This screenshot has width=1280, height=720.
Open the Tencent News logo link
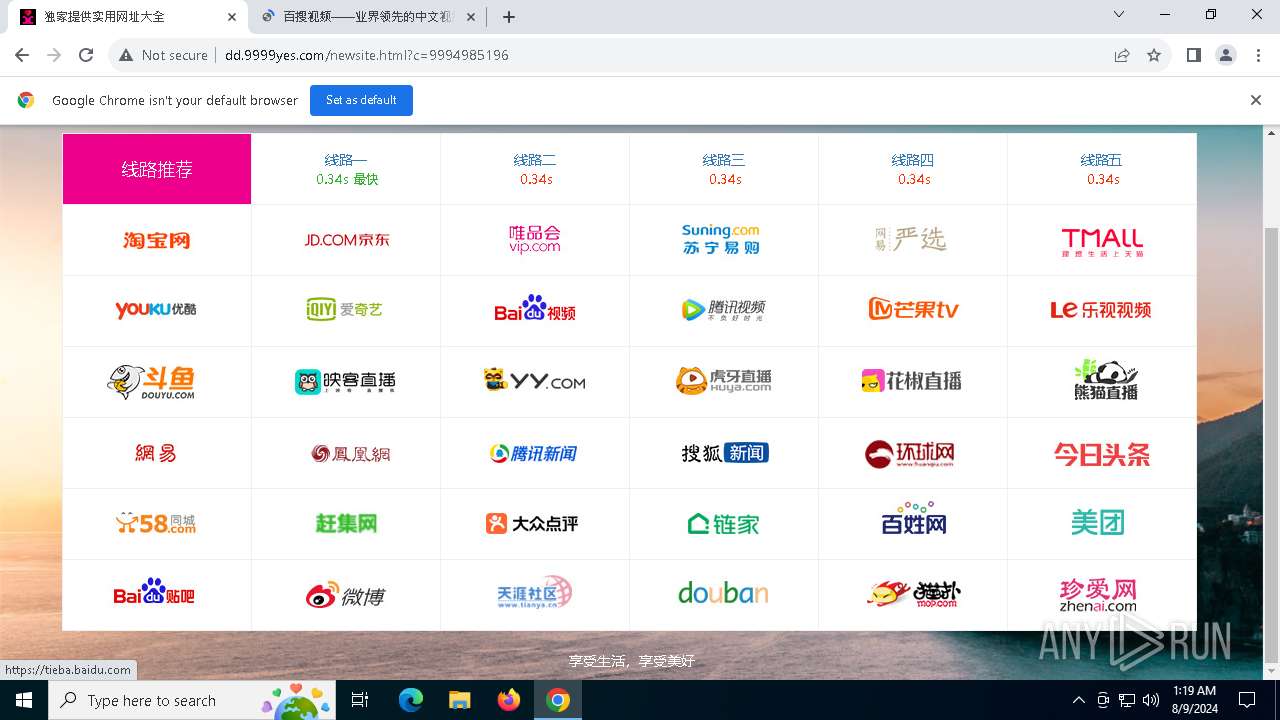534,453
